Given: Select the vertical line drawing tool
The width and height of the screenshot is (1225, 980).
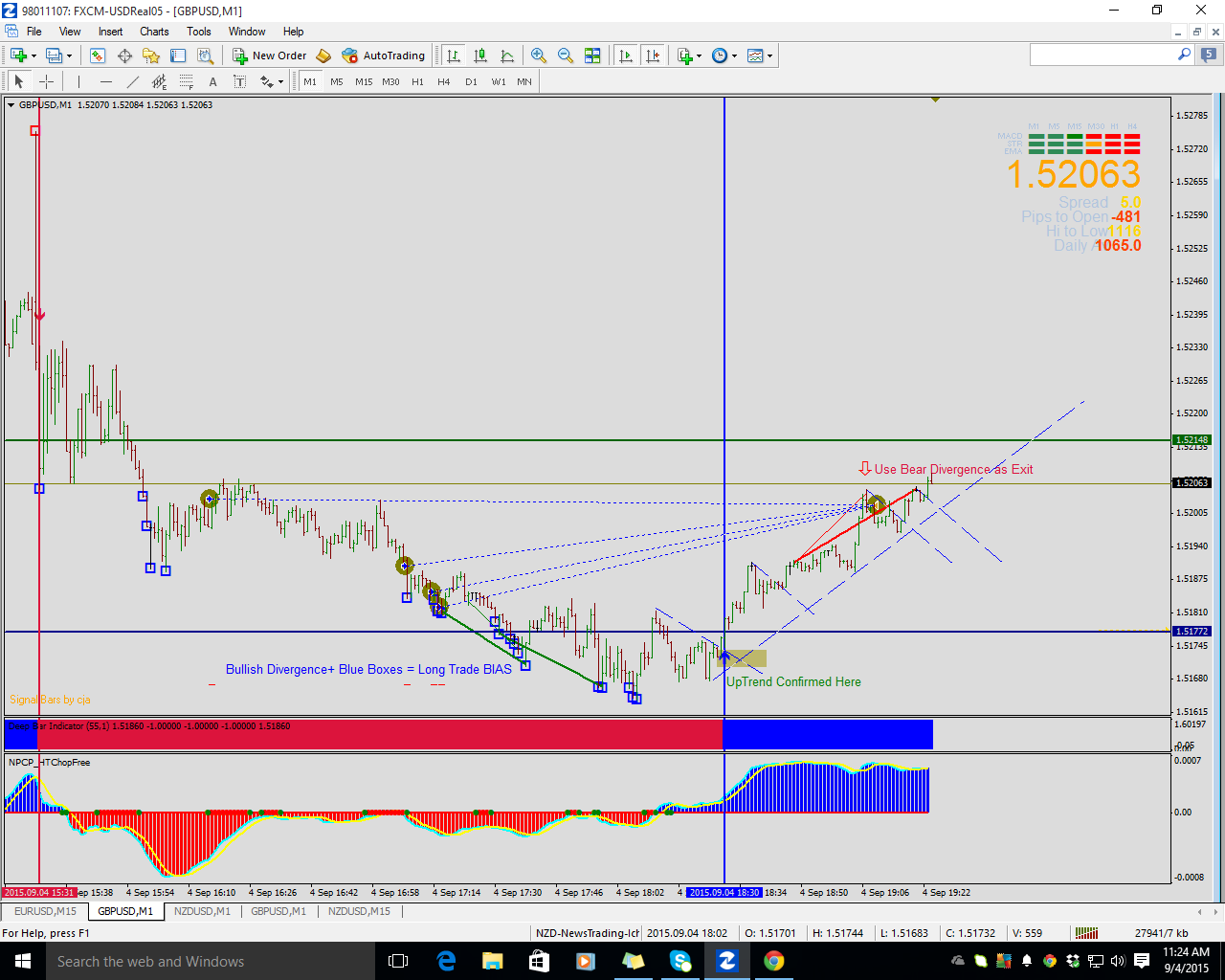Looking at the screenshot, I should point(78,81).
